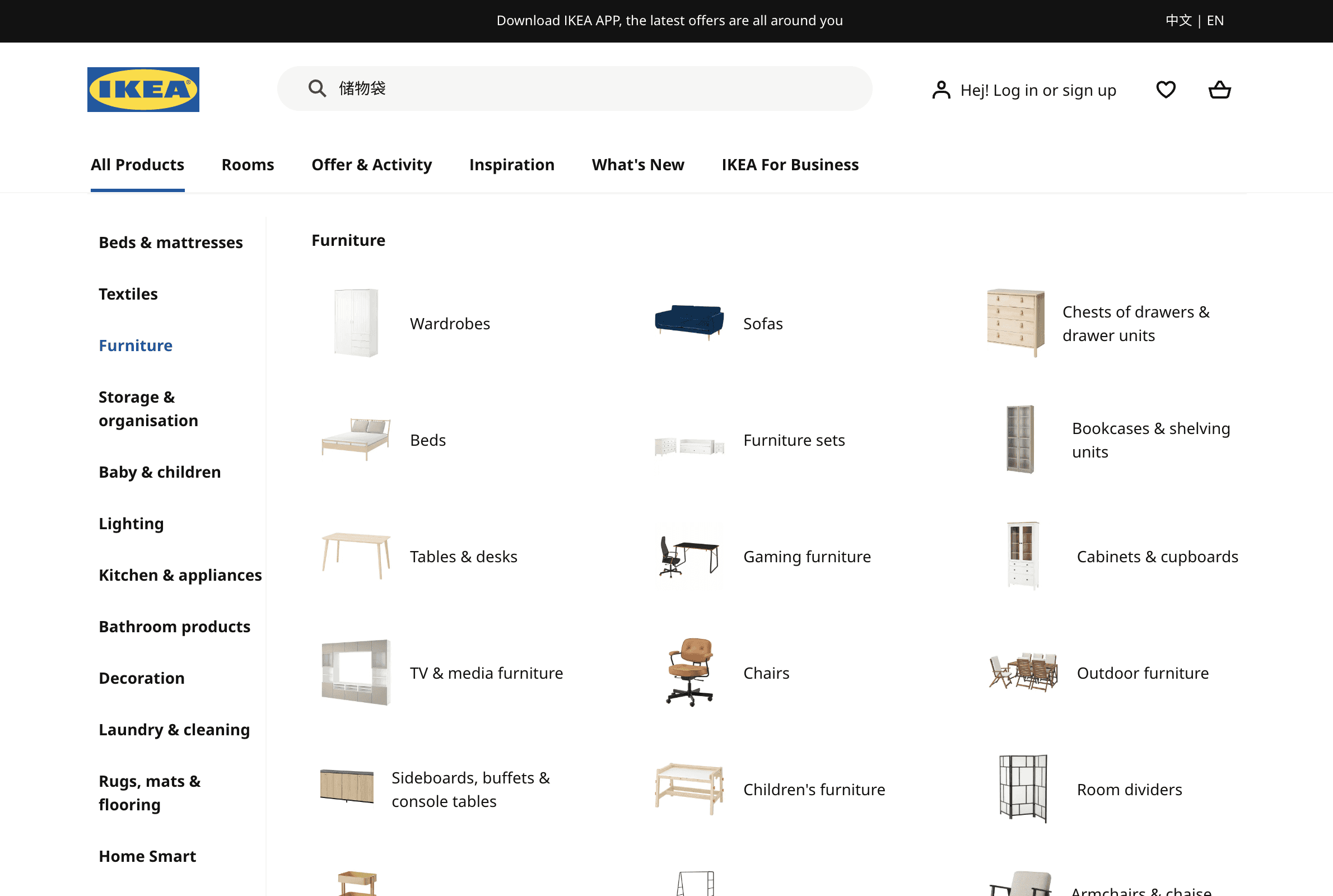Open the Rooms menu

tap(248, 165)
